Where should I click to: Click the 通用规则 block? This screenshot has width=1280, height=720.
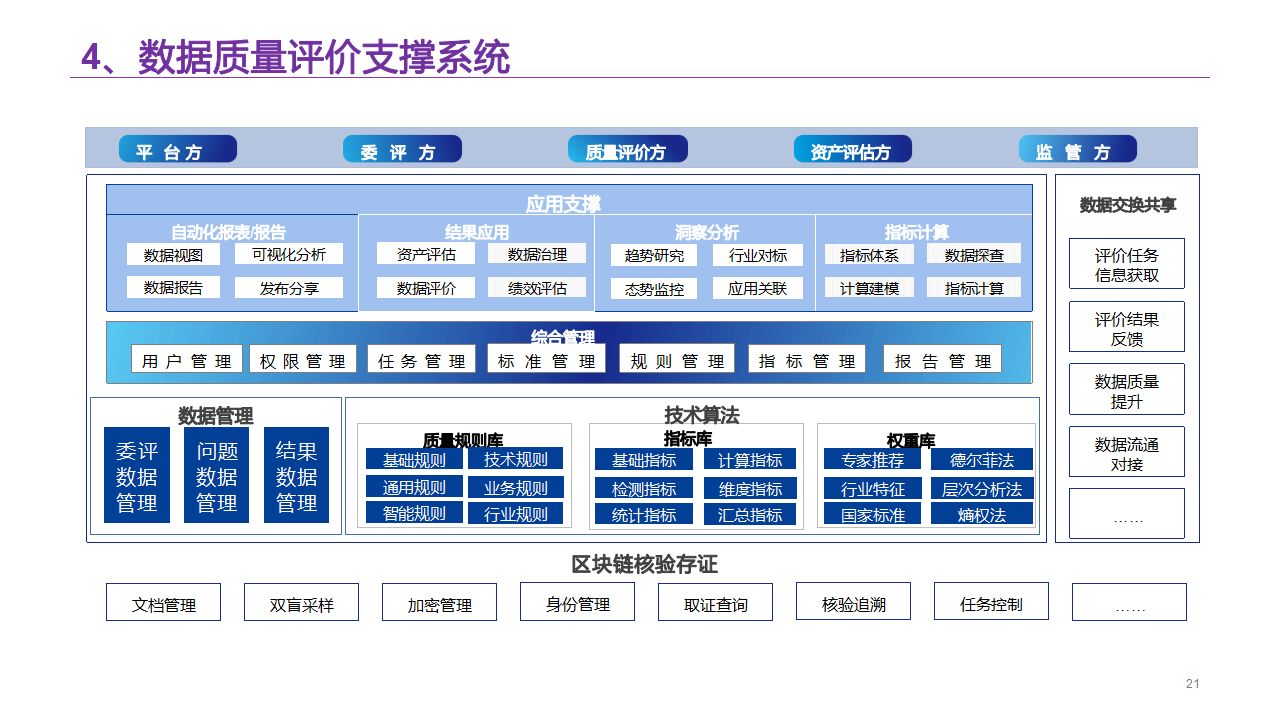414,487
